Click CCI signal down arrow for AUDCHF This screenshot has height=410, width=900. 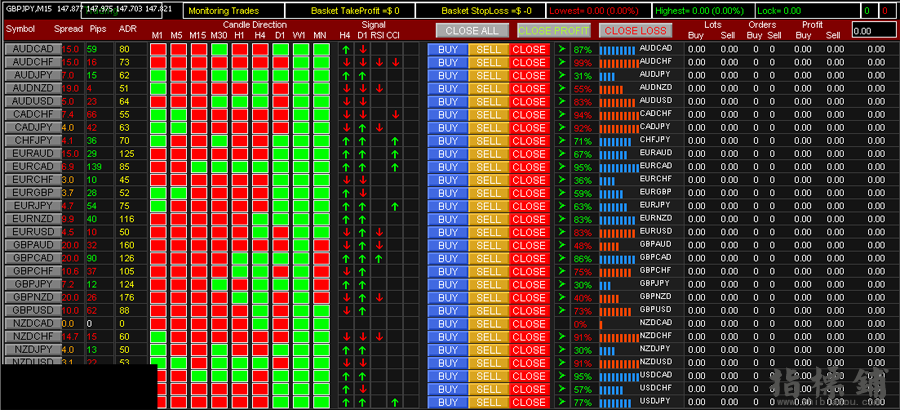(395, 63)
